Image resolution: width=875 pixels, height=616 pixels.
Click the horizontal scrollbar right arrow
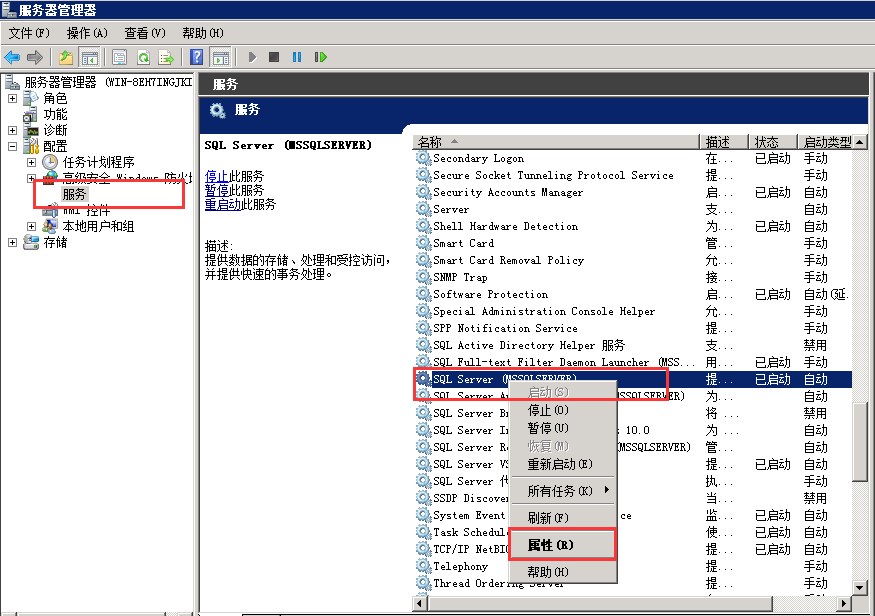[844, 603]
